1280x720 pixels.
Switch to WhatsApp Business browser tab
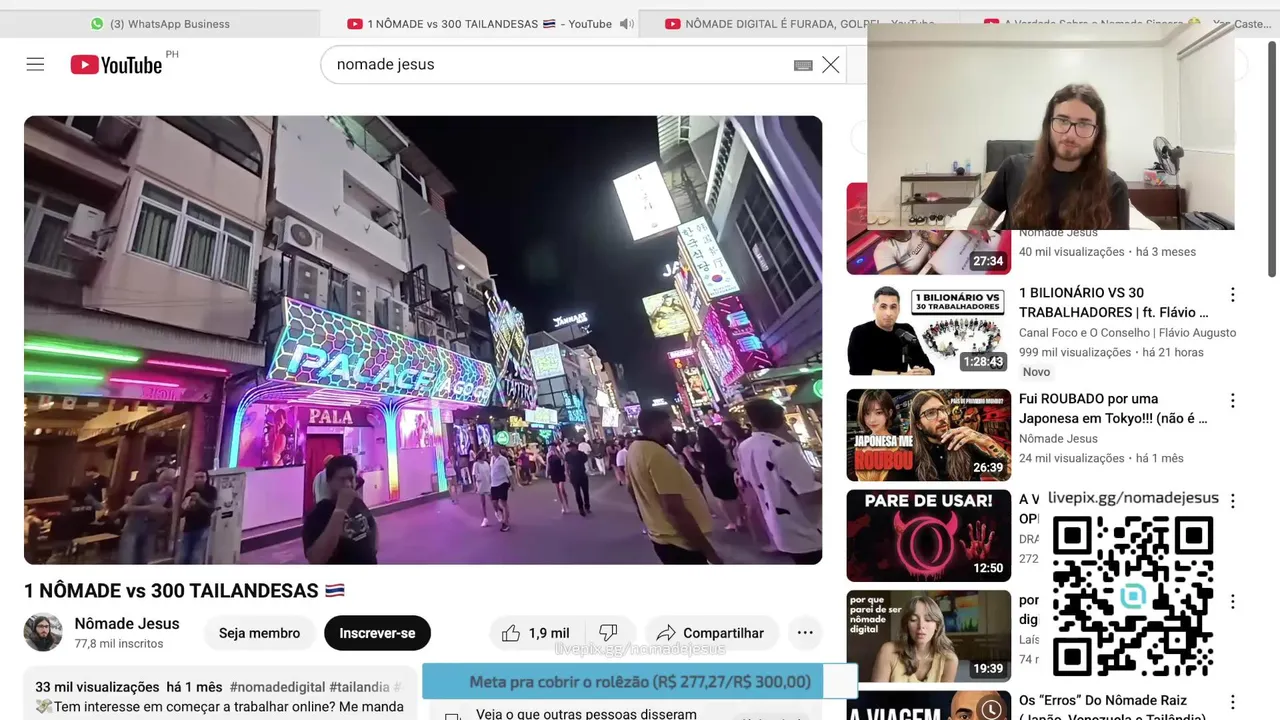pyautogui.click(x=160, y=23)
